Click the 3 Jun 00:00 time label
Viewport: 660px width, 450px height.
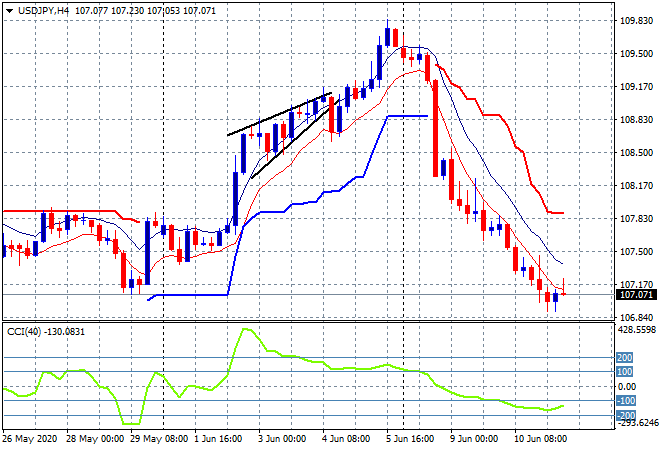point(282,439)
